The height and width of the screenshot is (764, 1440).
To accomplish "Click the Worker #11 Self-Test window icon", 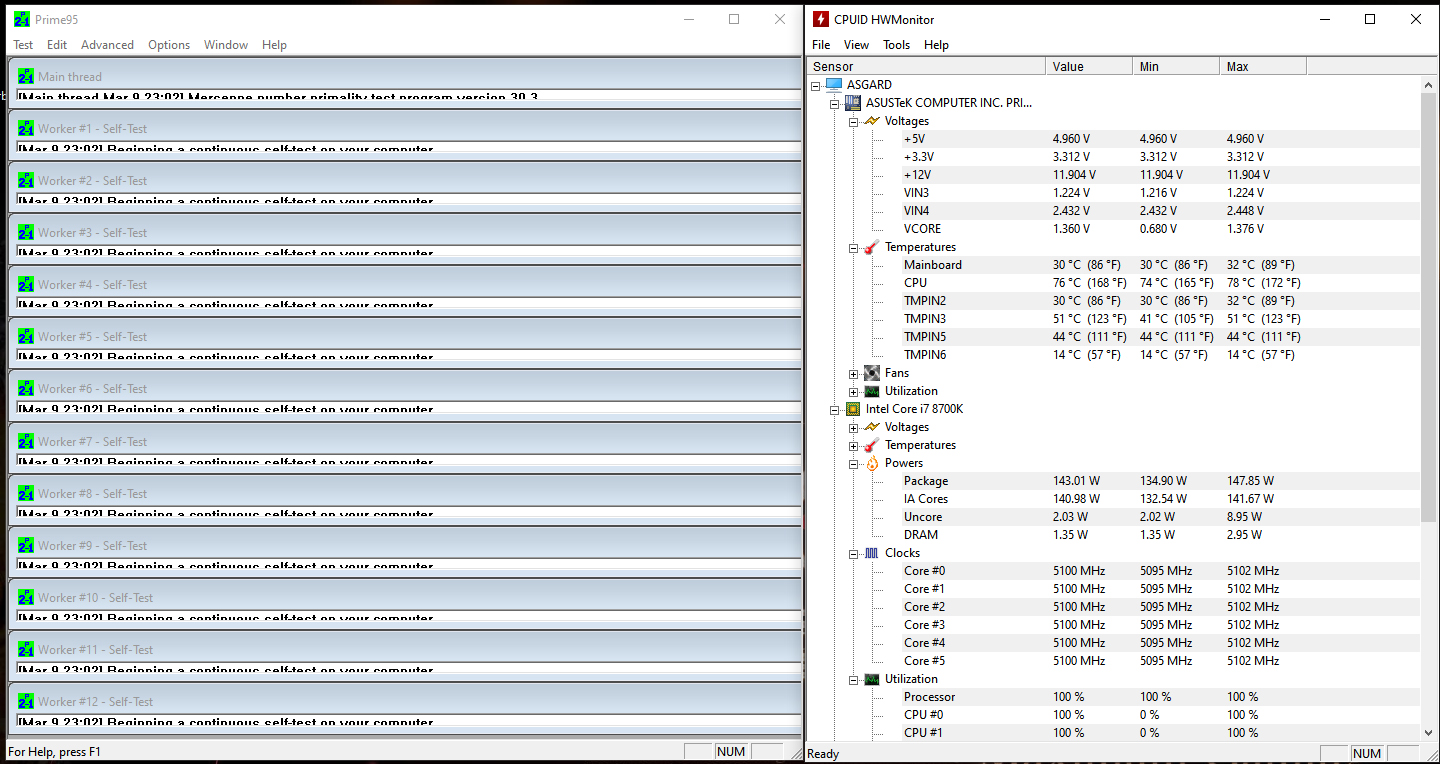I will click(26, 649).
